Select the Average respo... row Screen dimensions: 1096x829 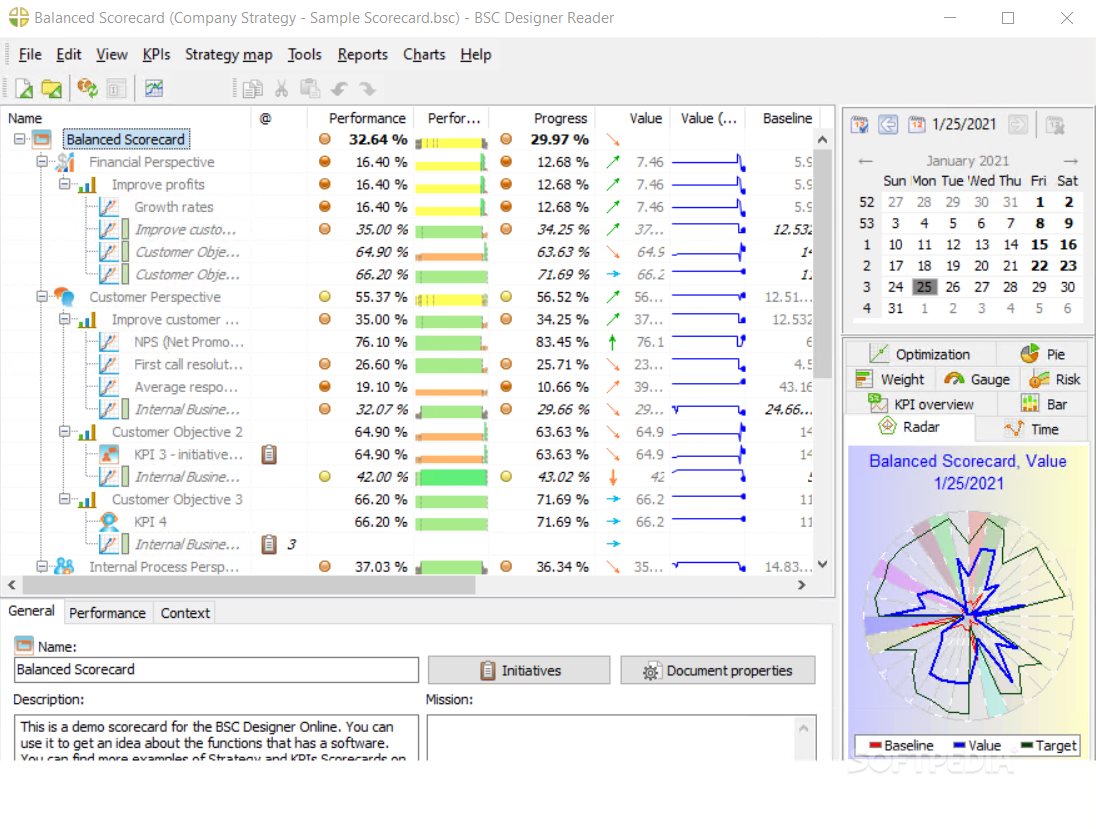[x=408, y=387]
